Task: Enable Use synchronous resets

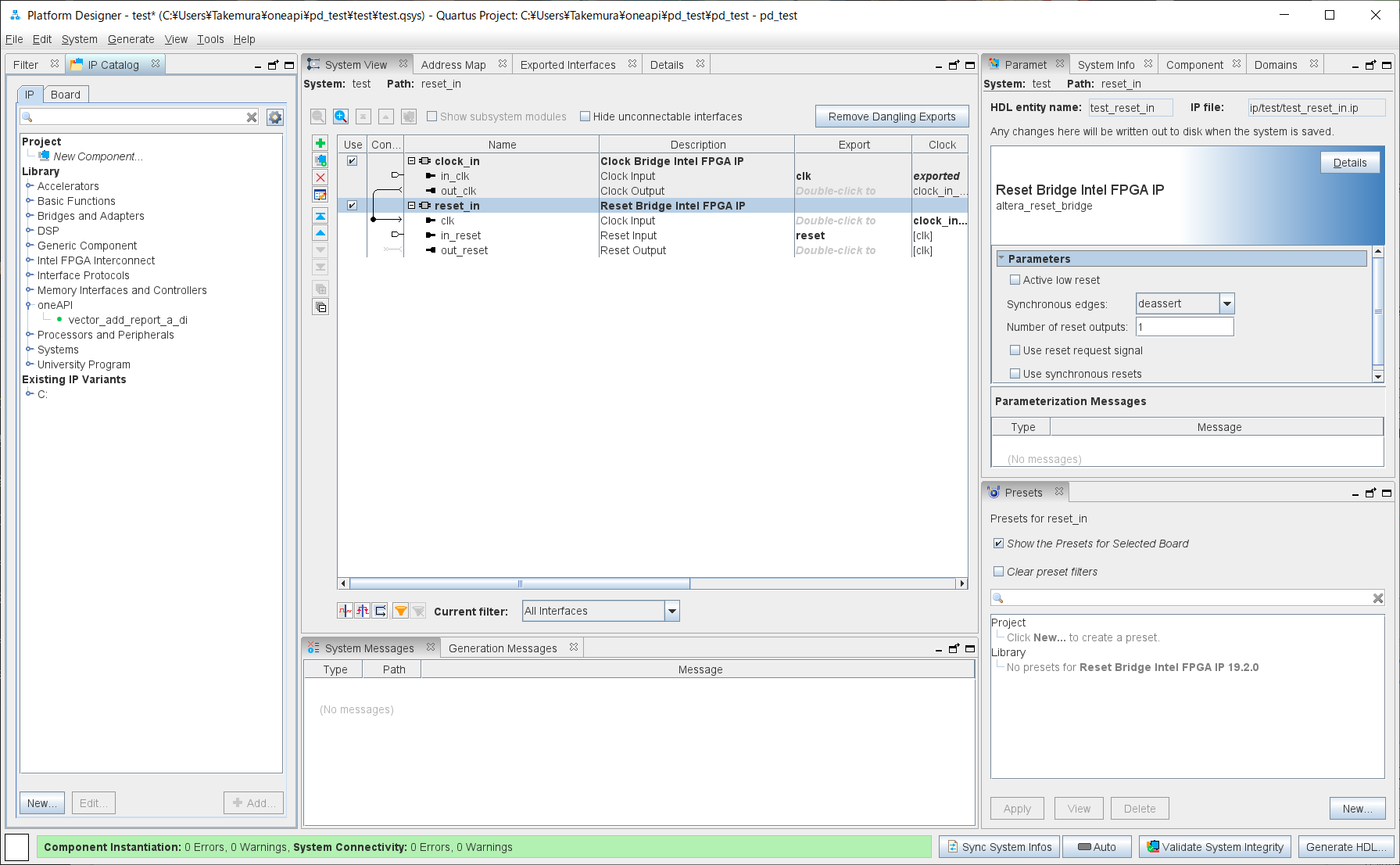Action: point(1015,374)
